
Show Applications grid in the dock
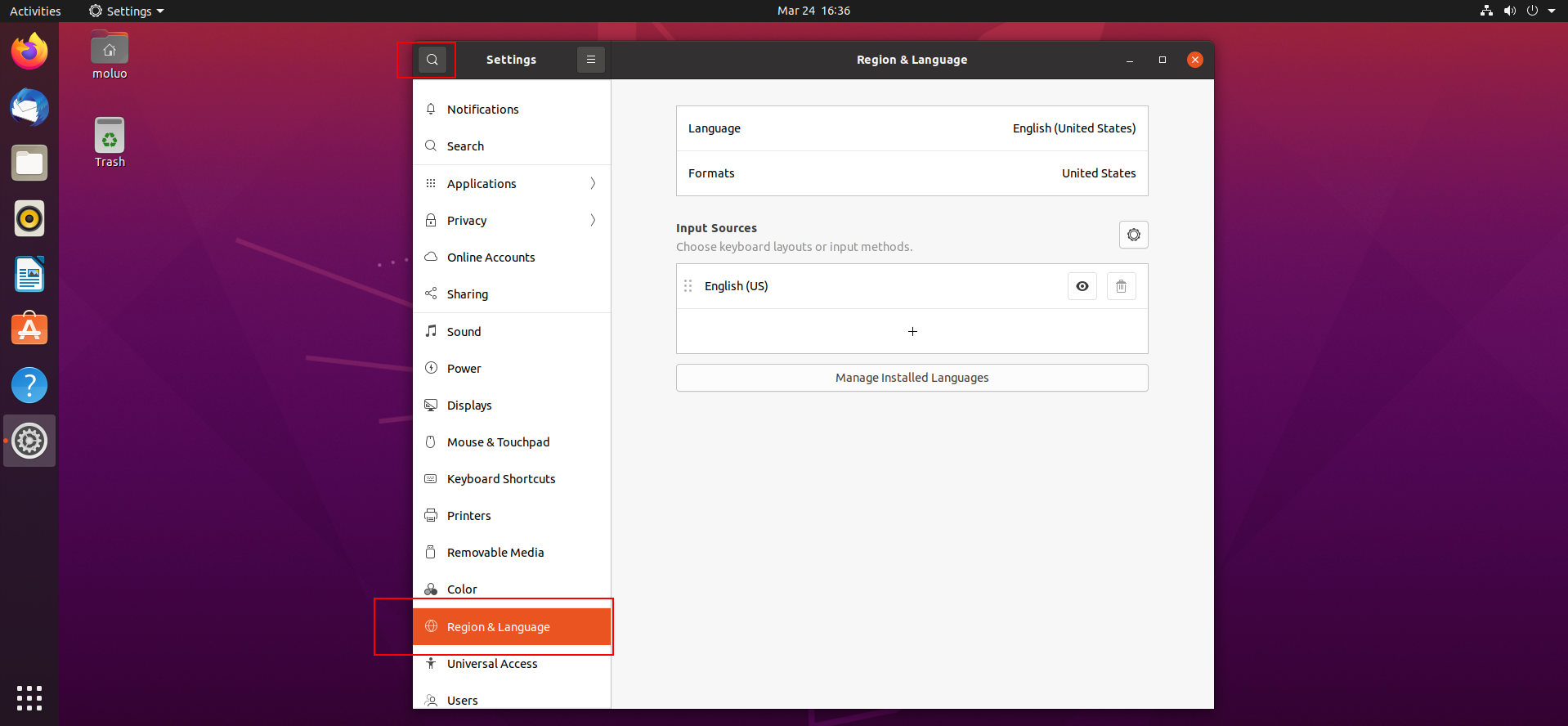point(29,697)
